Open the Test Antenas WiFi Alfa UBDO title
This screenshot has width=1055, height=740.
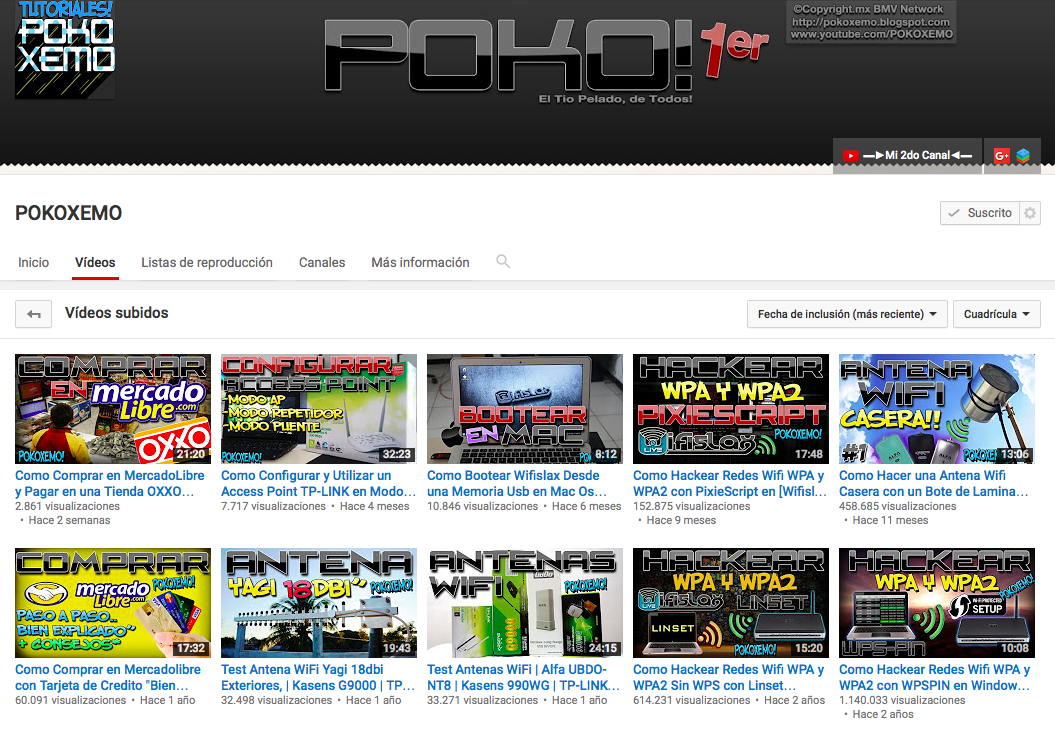523,677
